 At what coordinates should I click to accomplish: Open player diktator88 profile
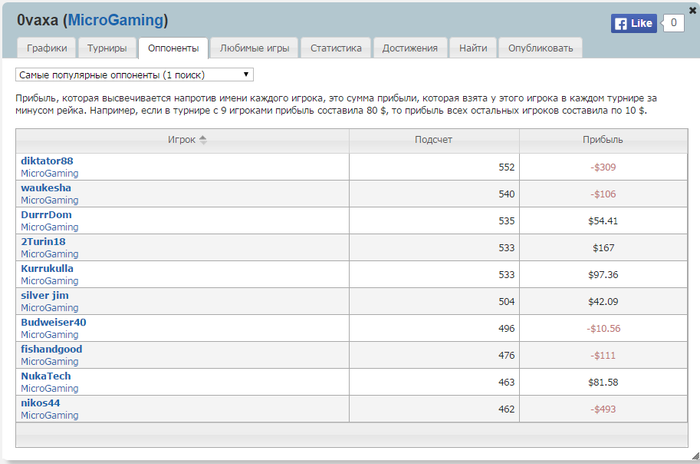[x=47, y=161]
